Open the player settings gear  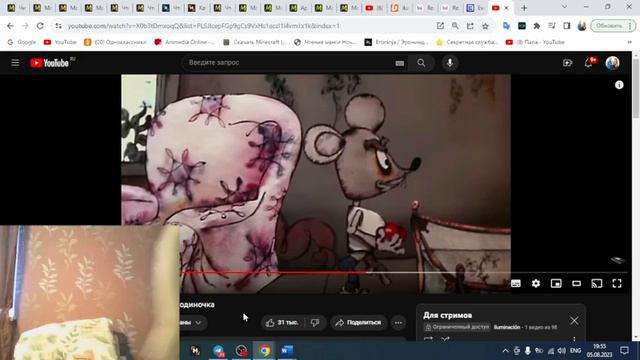coord(536,283)
